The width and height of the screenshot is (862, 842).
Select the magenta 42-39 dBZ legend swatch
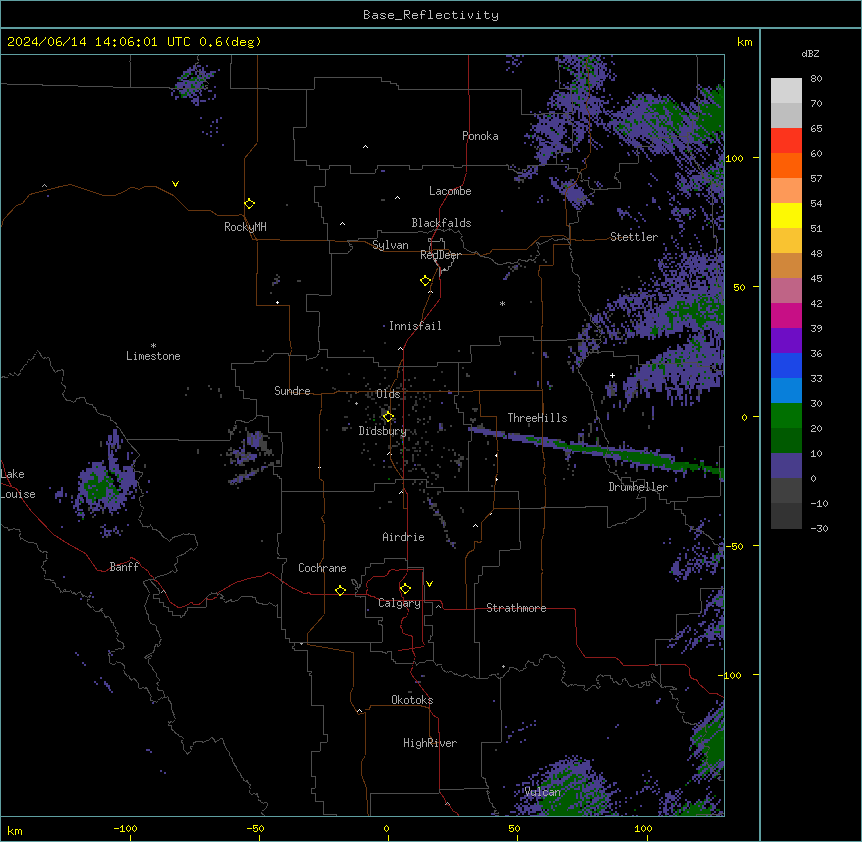click(786, 315)
